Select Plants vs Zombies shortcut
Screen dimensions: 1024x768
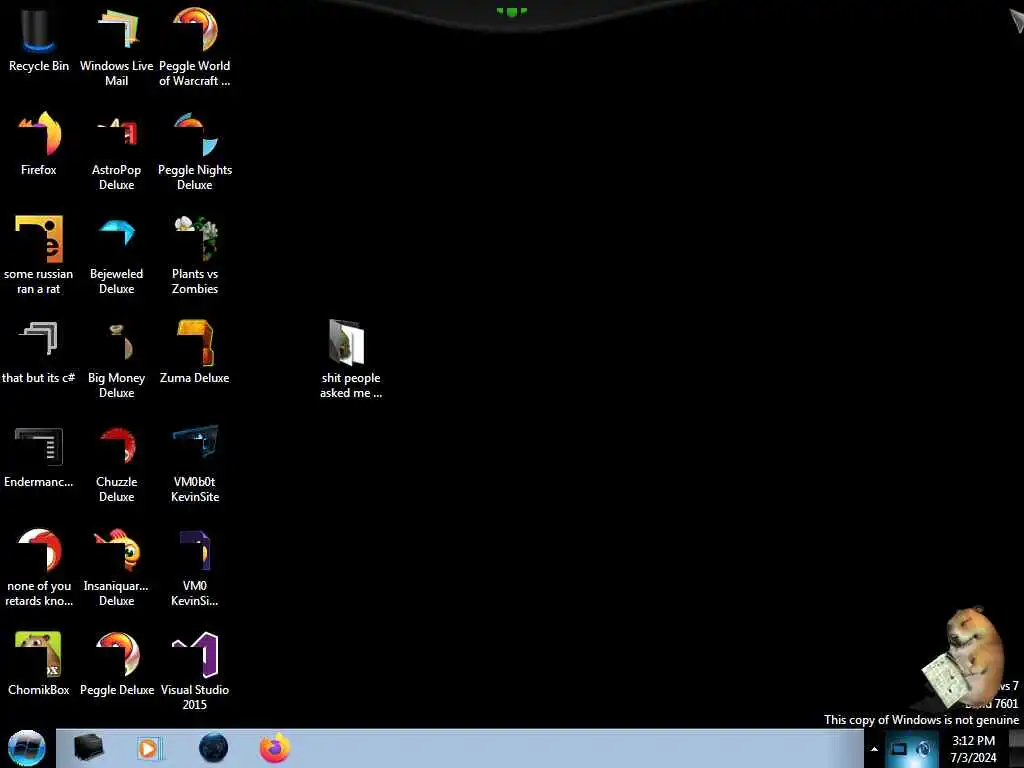click(x=195, y=255)
